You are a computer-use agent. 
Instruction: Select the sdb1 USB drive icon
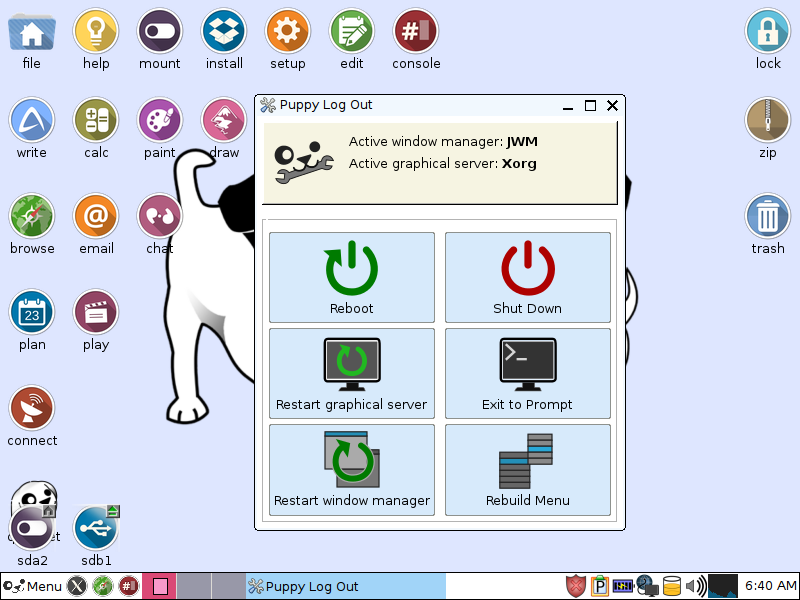(x=96, y=529)
